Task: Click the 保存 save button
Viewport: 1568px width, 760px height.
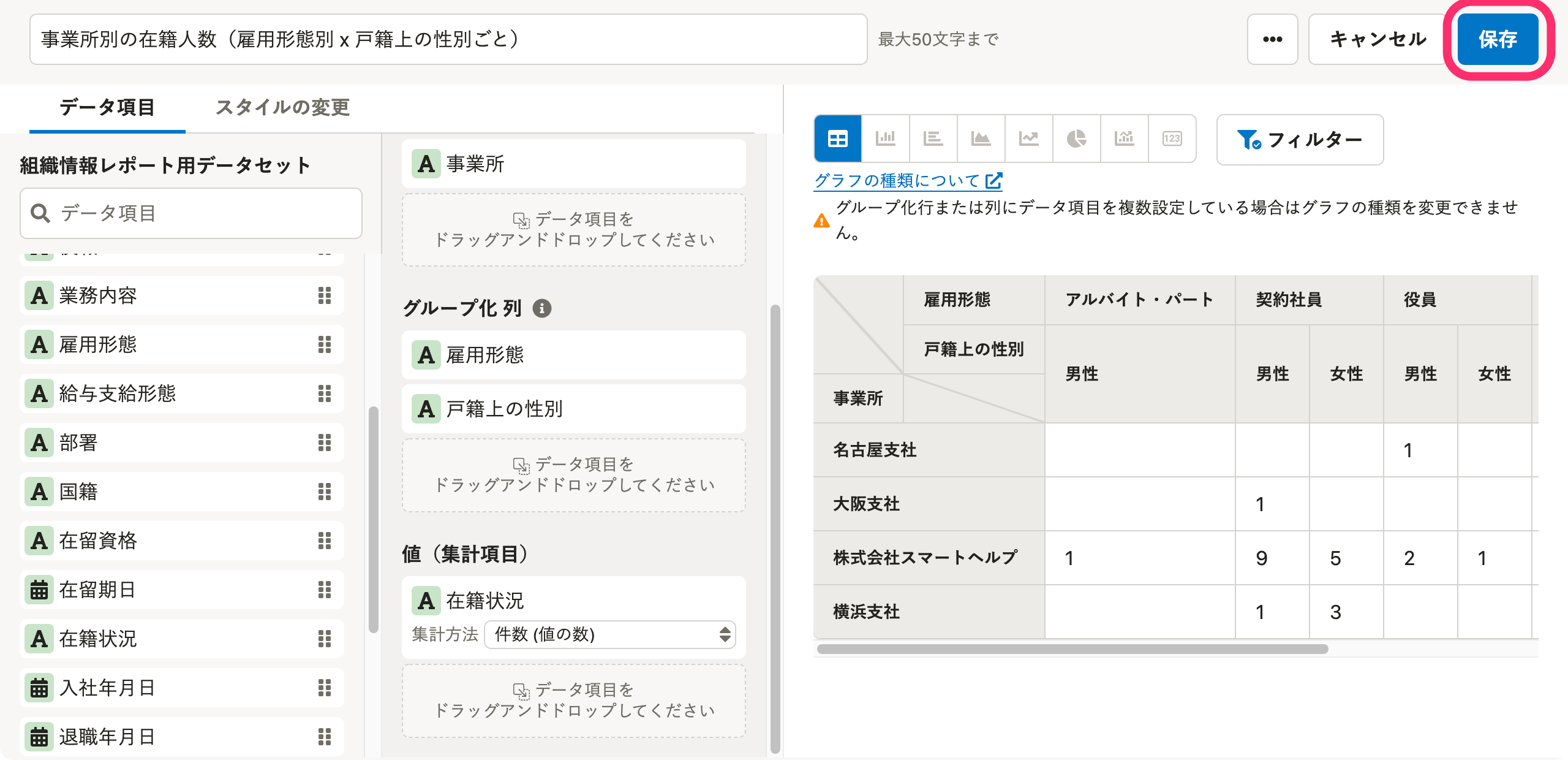Action: point(1498,39)
